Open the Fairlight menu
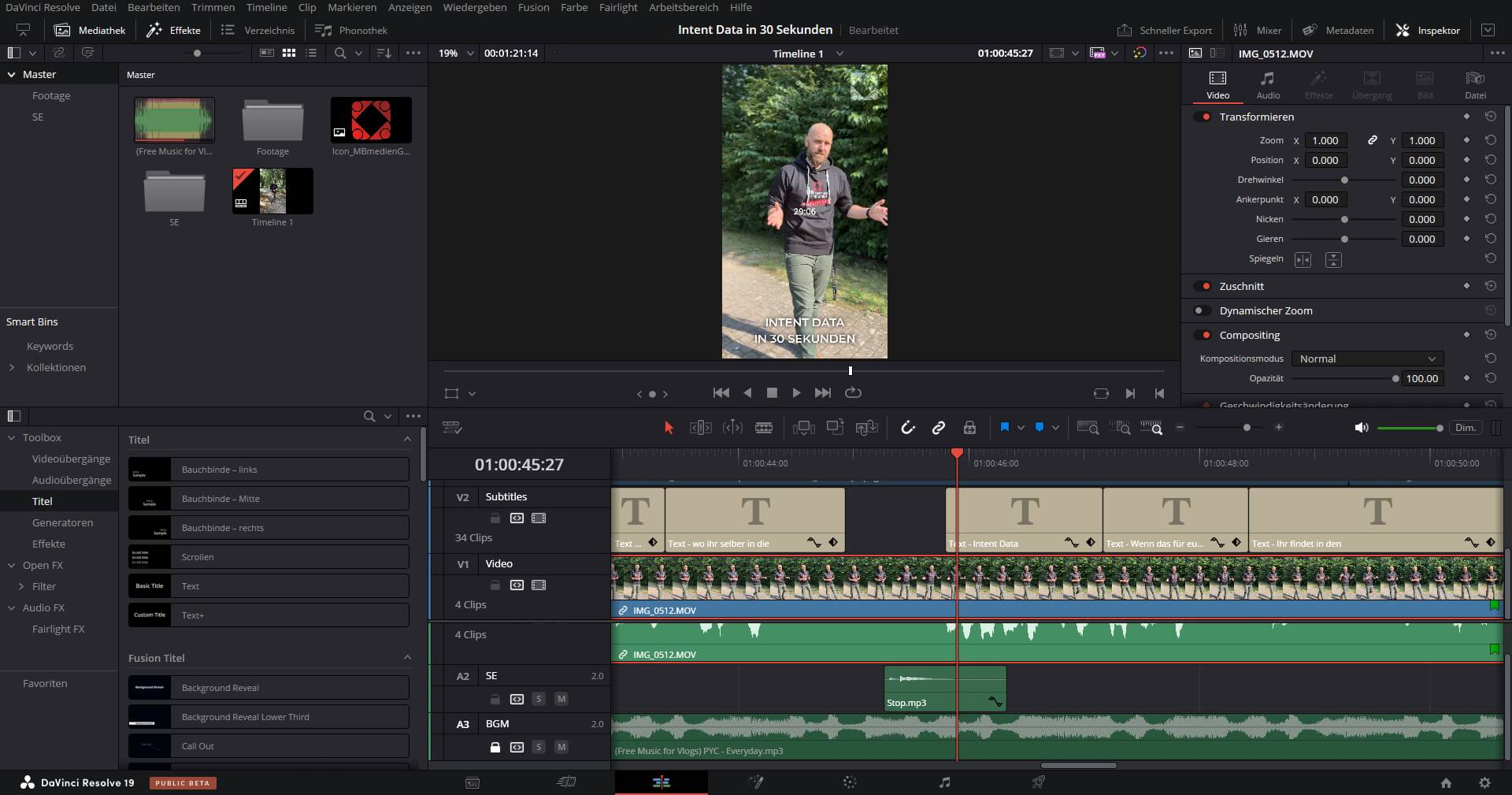Viewport: 1512px width, 795px height. (618, 7)
